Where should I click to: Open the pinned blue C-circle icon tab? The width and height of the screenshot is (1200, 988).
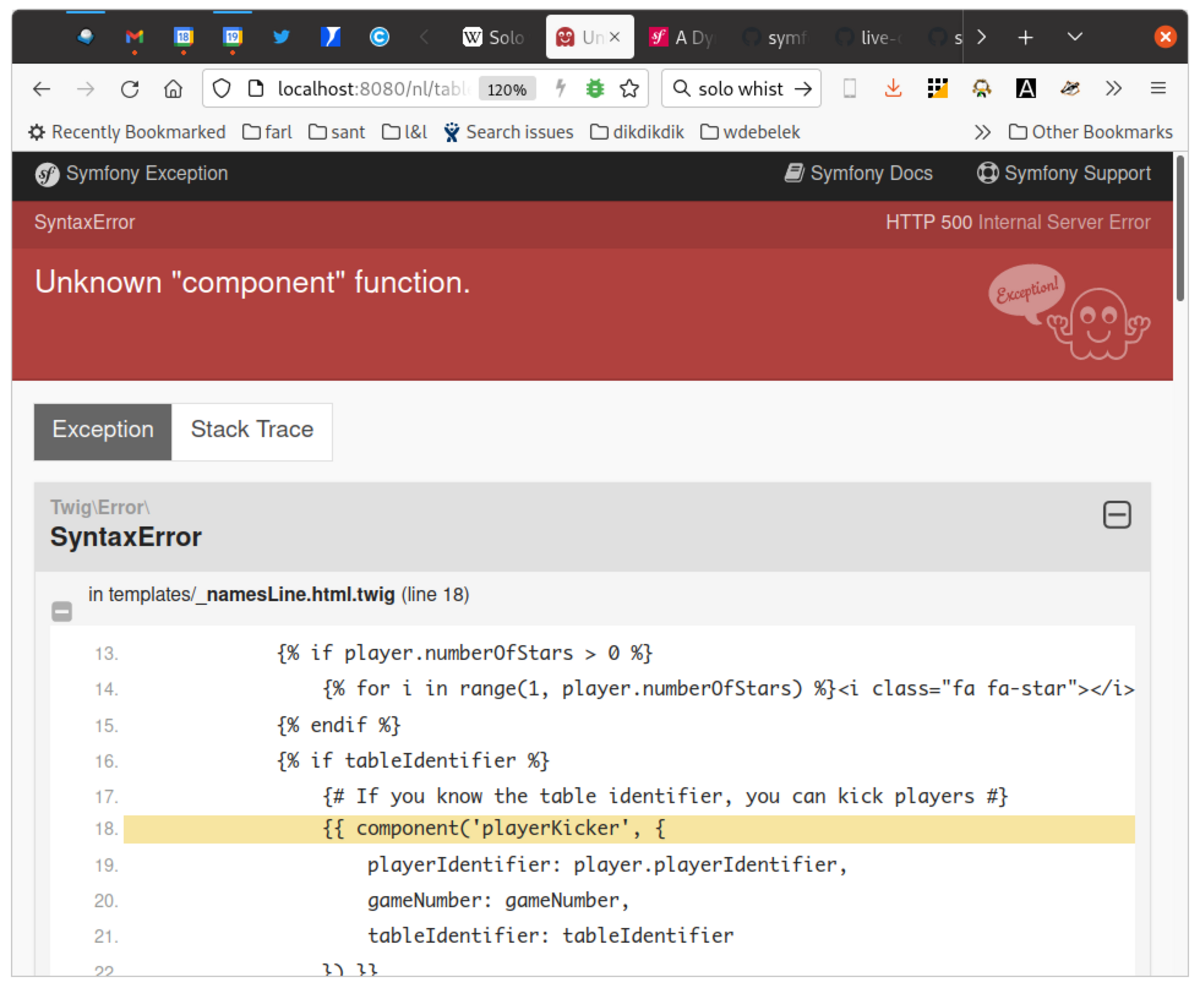coord(379,37)
